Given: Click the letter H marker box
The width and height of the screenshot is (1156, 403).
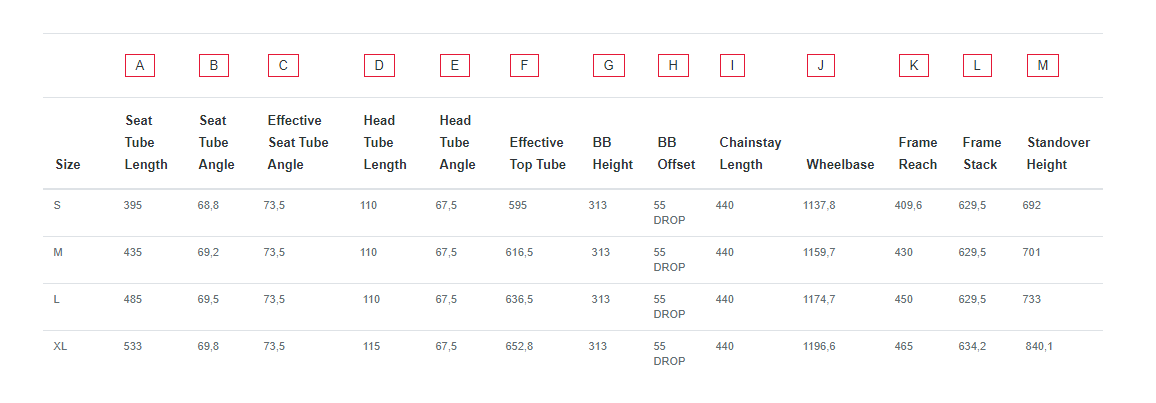Looking at the screenshot, I should point(673,66).
